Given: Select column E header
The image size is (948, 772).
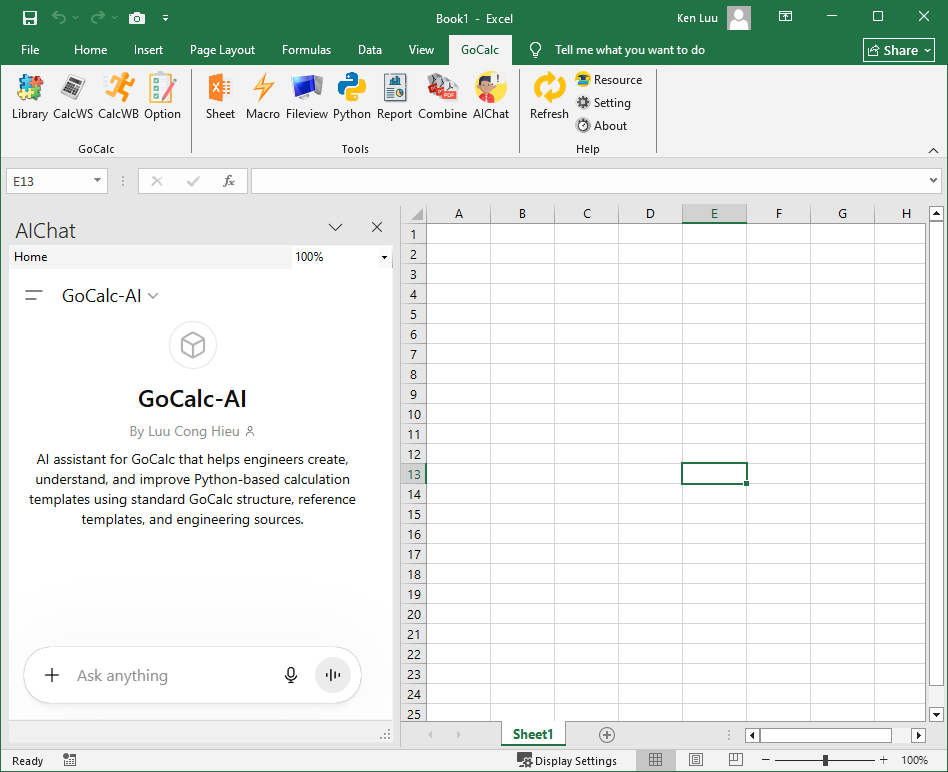Looking at the screenshot, I should (714, 213).
